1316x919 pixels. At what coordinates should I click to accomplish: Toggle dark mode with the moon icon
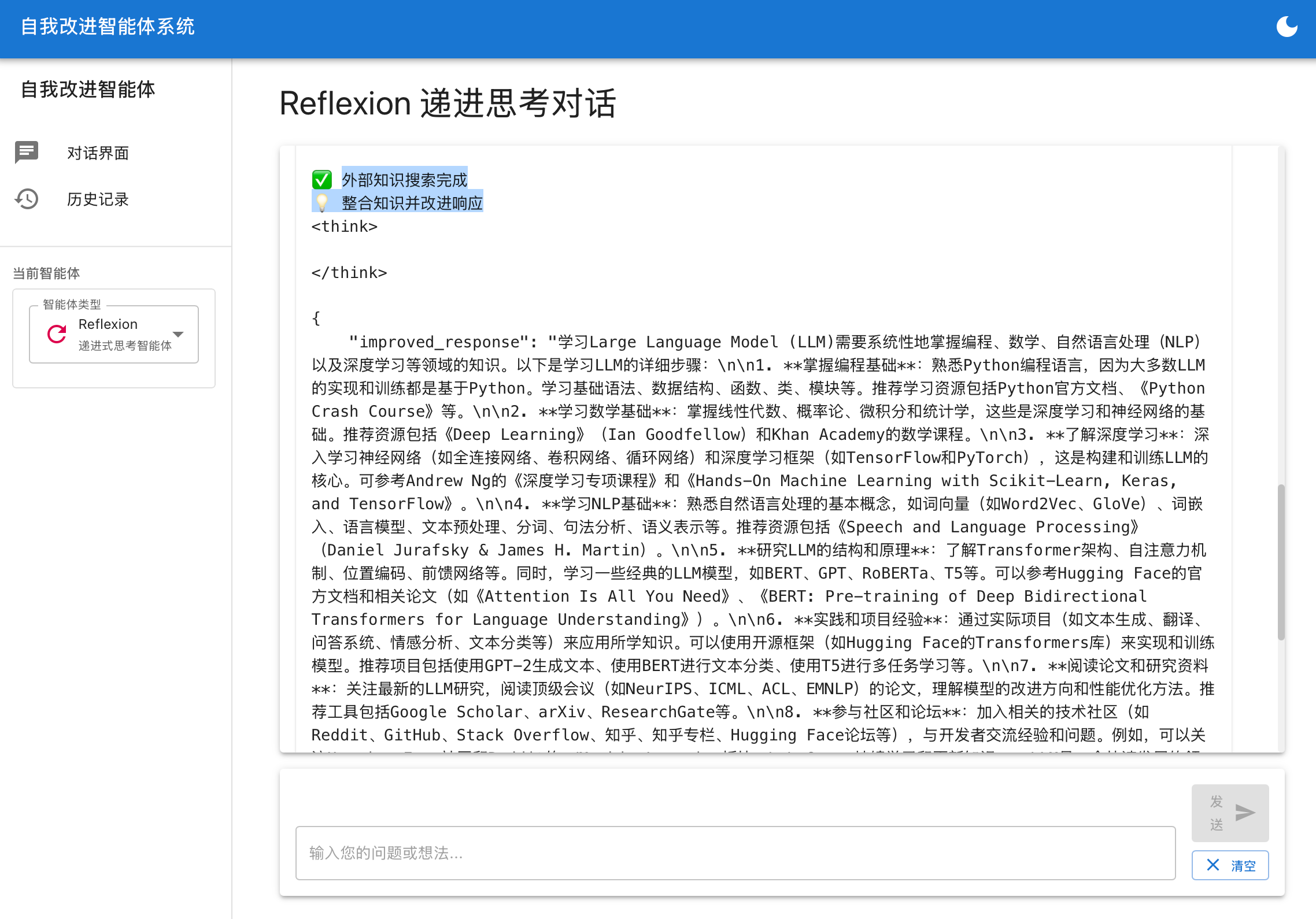pyautogui.click(x=1288, y=27)
